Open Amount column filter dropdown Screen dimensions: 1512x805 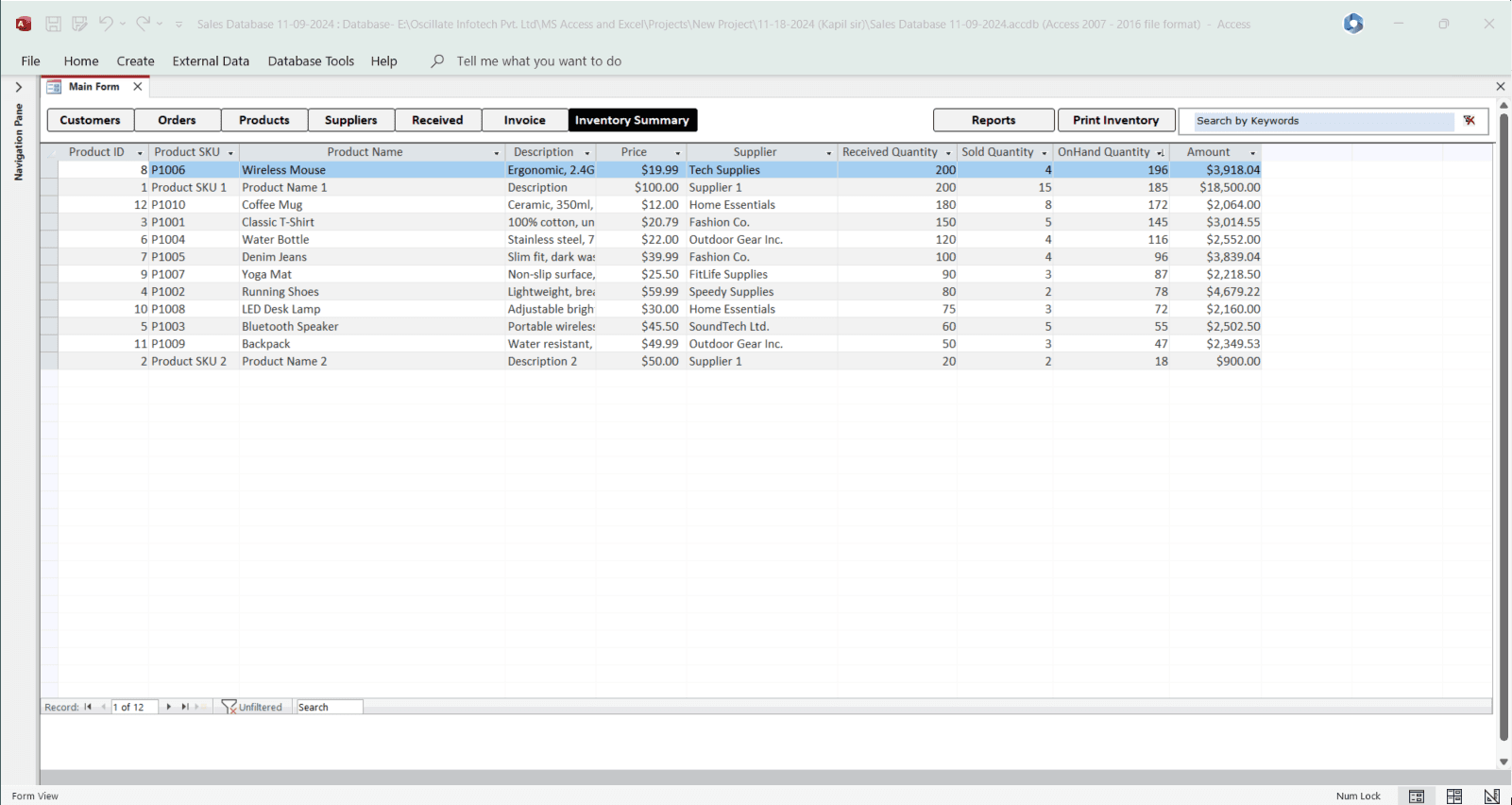(x=1253, y=153)
